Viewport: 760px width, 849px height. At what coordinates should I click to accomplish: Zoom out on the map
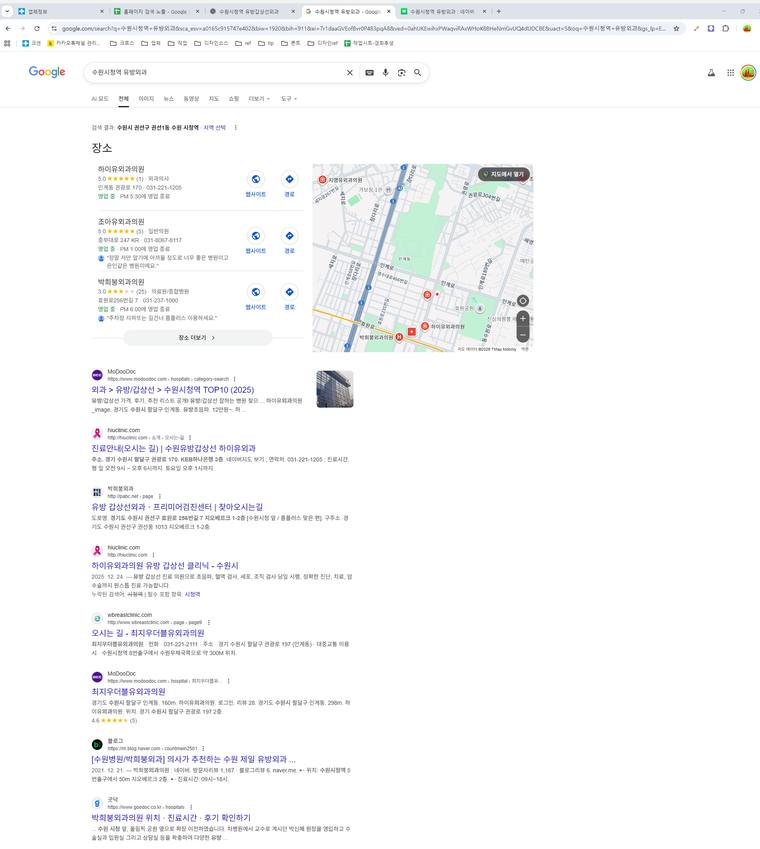tap(522, 335)
